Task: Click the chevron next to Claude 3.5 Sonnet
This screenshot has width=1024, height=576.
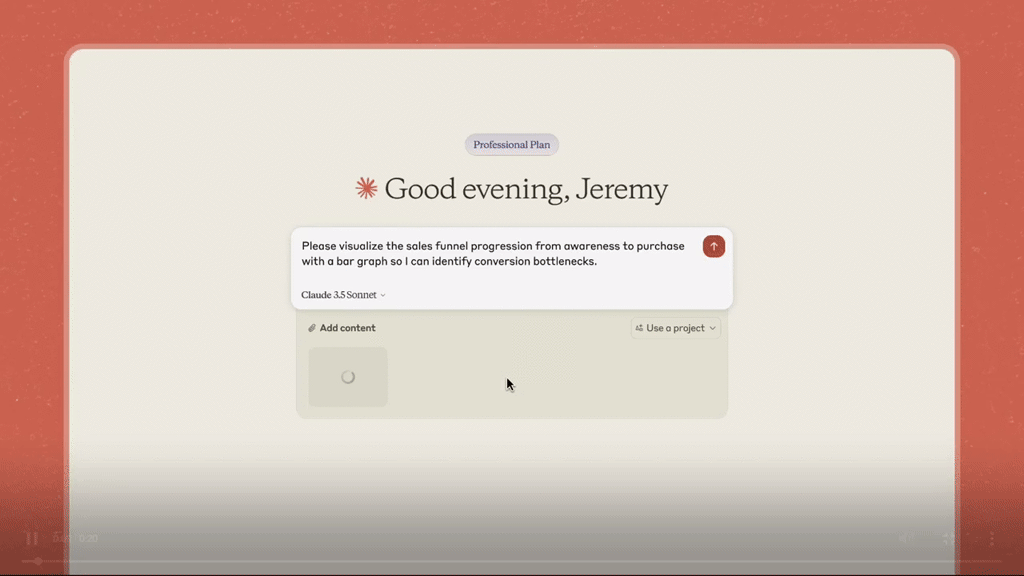Action: point(383,295)
